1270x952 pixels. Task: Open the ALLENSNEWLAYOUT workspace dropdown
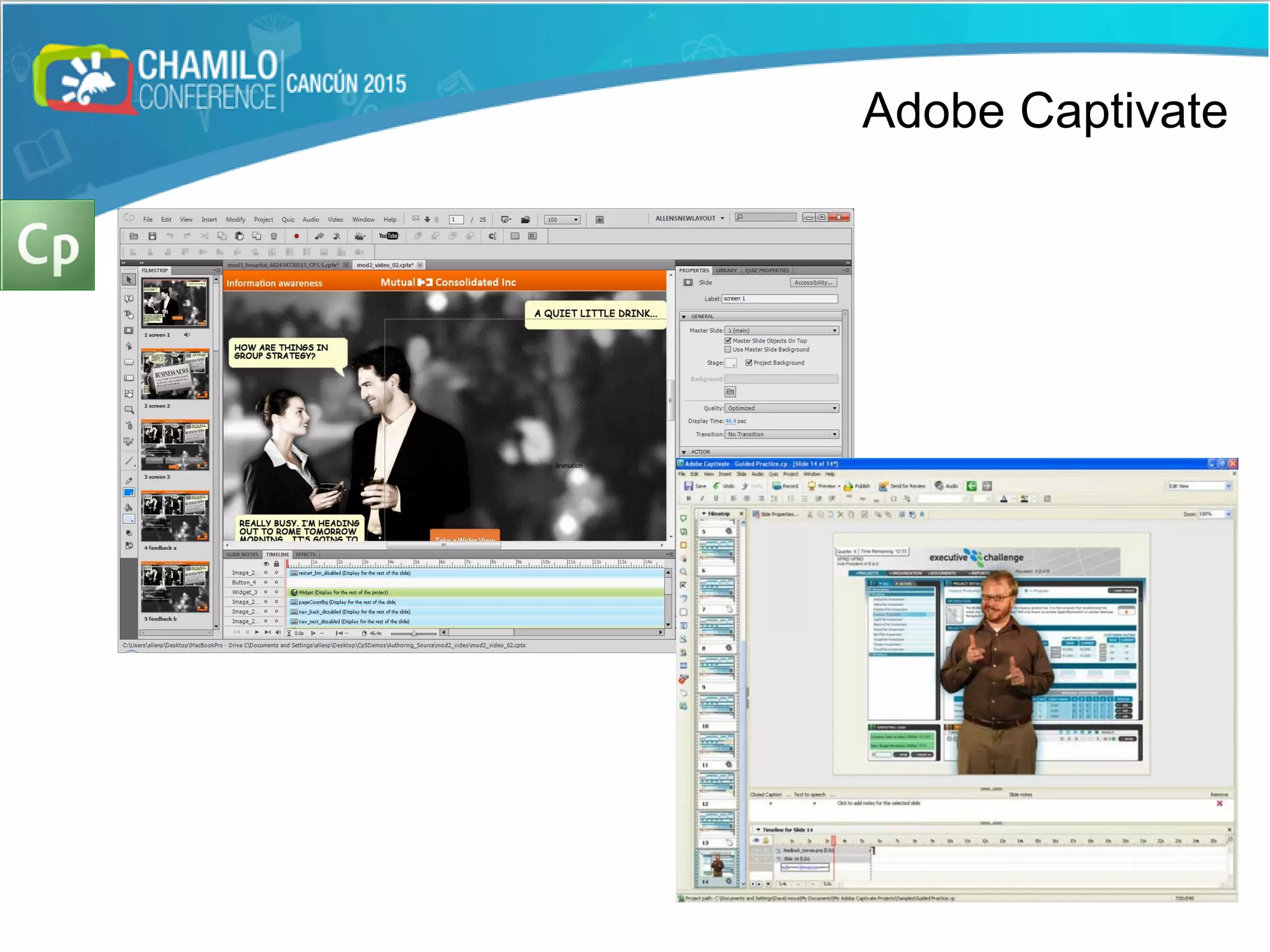(x=690, y=219)
